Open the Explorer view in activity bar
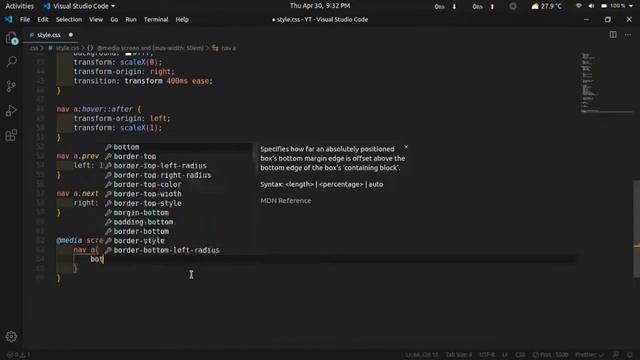This screenshot has width=640, height=360. tap(11, 38)
